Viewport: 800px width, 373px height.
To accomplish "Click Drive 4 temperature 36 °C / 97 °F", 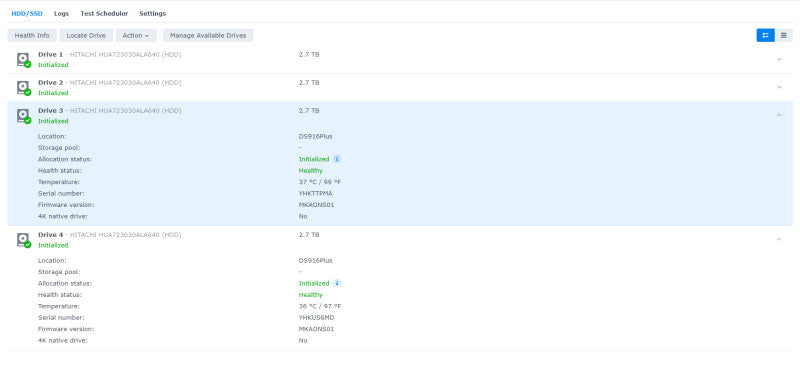I will [320, 306].
